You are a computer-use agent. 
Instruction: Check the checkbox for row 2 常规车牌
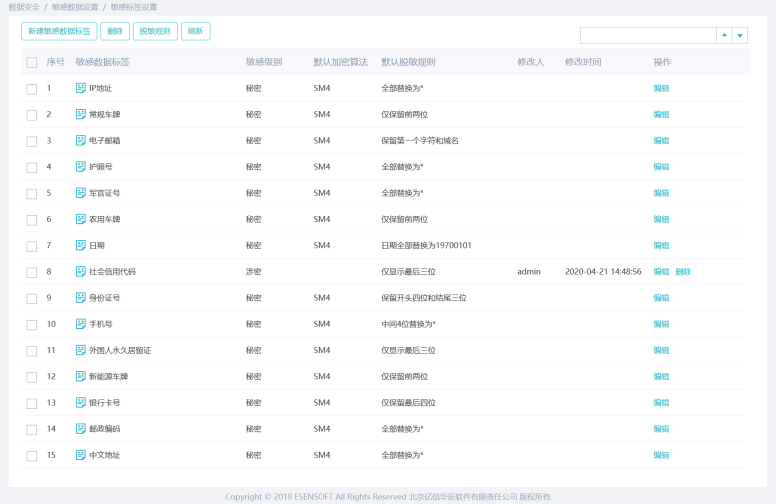[x=32, y=114]
